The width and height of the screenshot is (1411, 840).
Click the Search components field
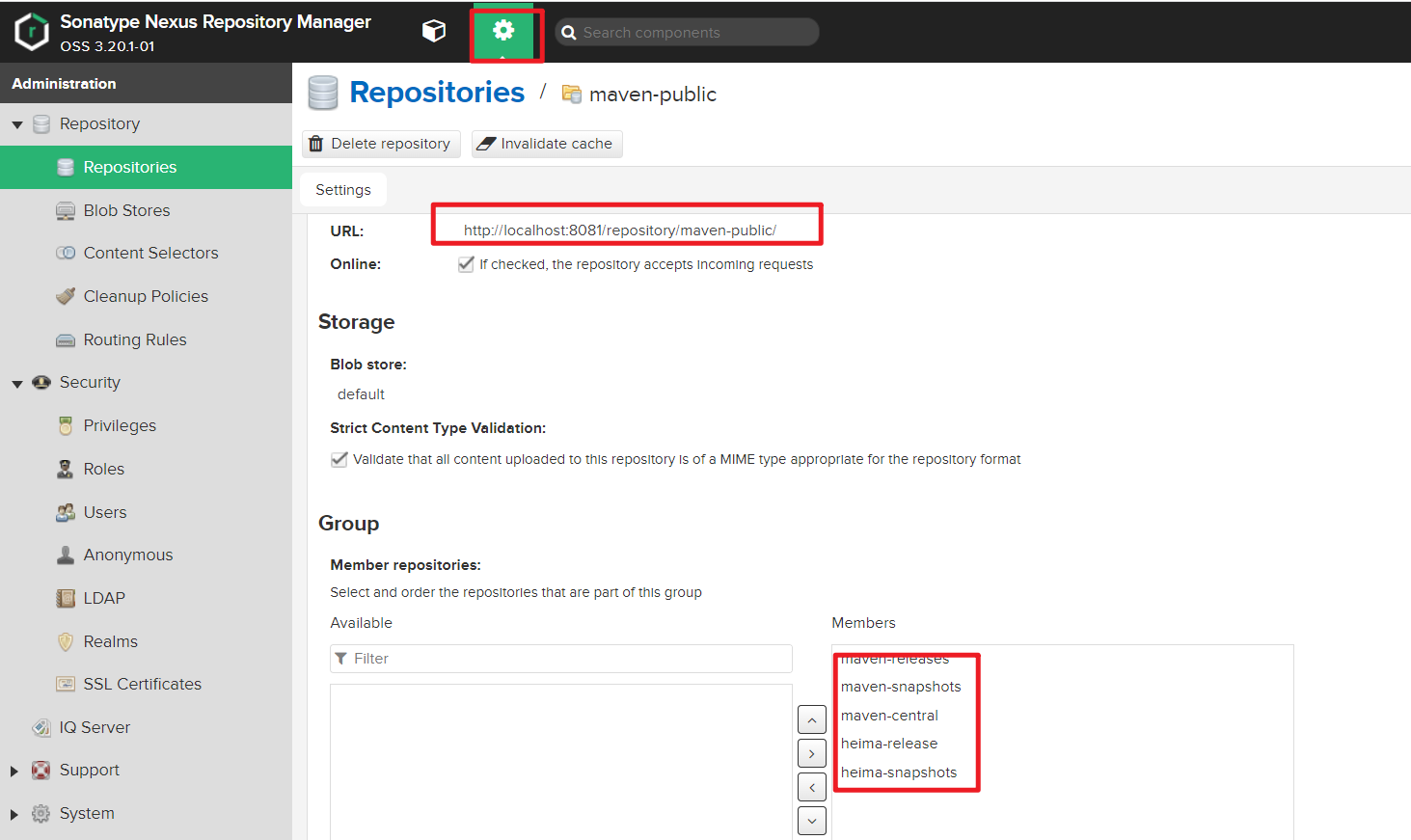[687, 33]
